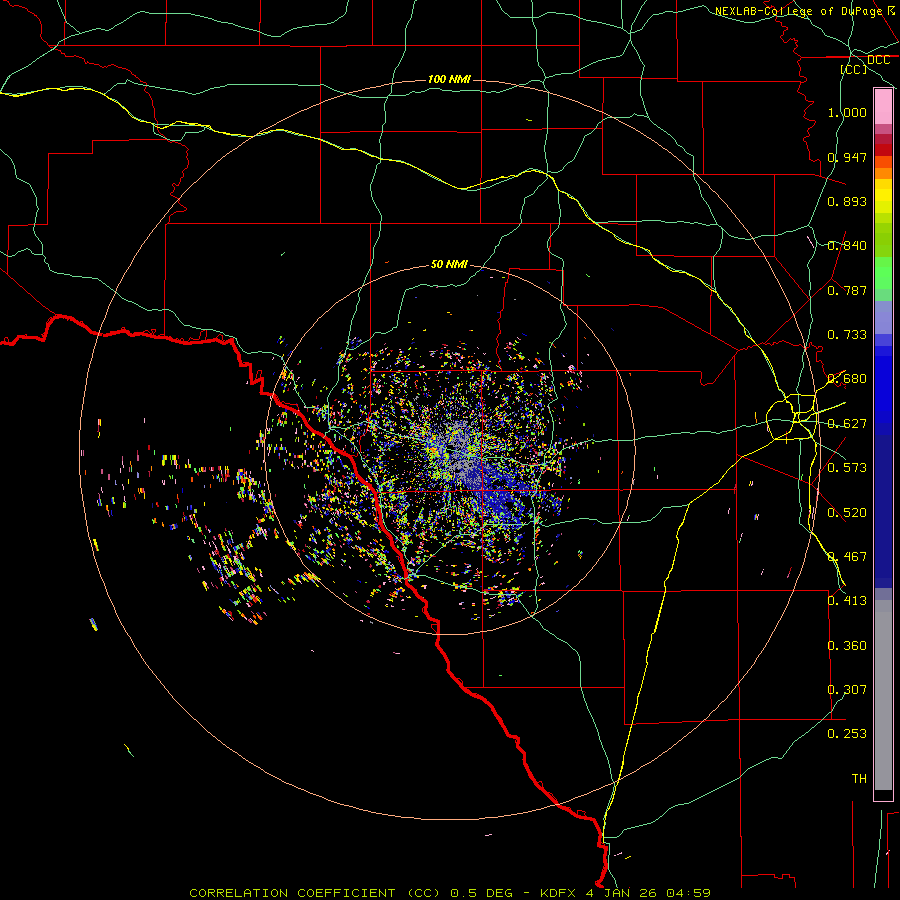This screenshot has width=900, height=900.
Task: Pick the pink color band on scale
Action: pyautogui.click(x=883, y=107)
